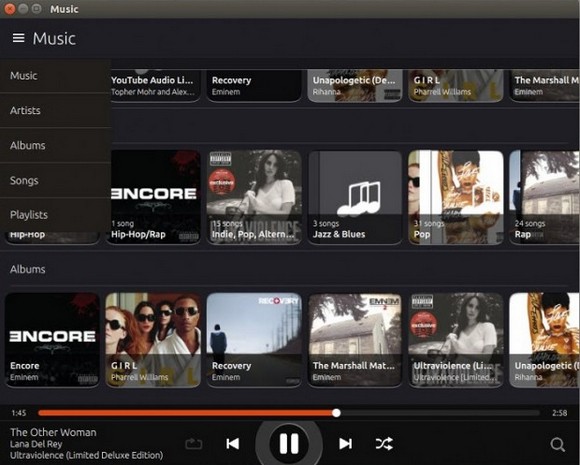The width and height of the screenshot is (580, 465).
Task: Open the G I R L album in Albums row
Action: tap(153, 340)
